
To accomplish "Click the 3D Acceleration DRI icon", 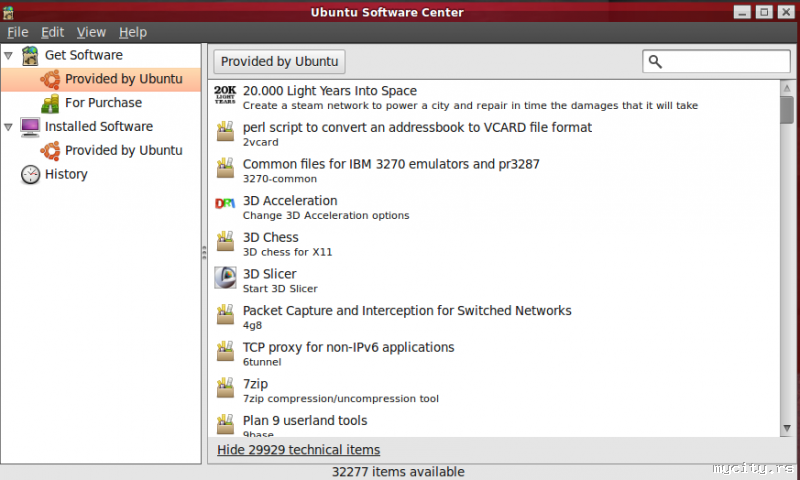I will click(x=225, y=204).
